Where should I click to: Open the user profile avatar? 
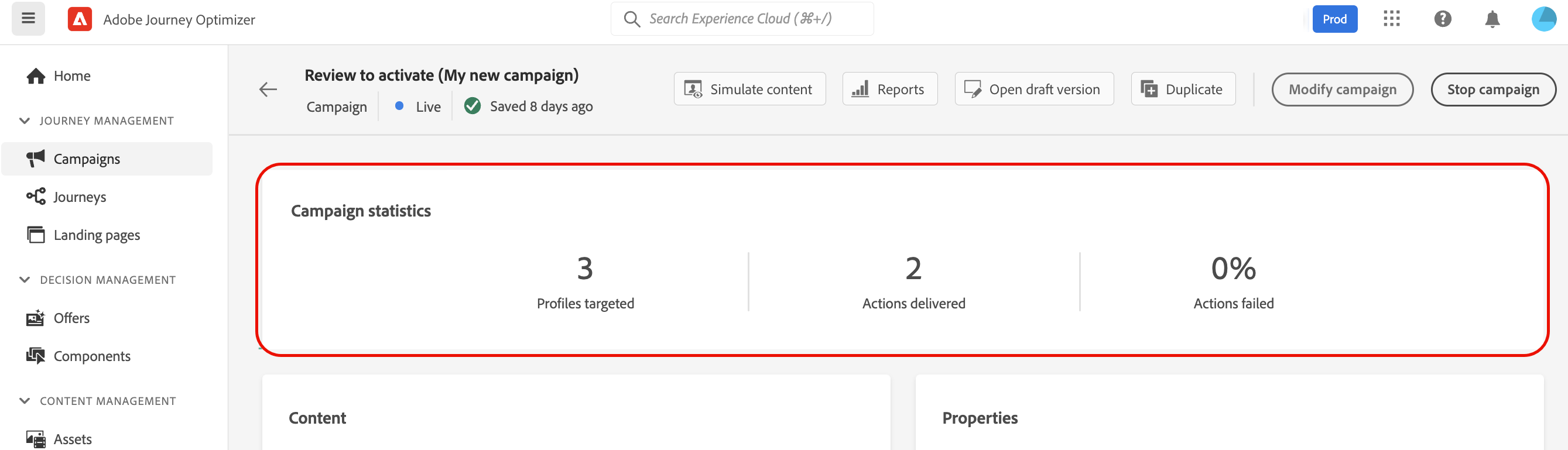[x=1543, y=19]
